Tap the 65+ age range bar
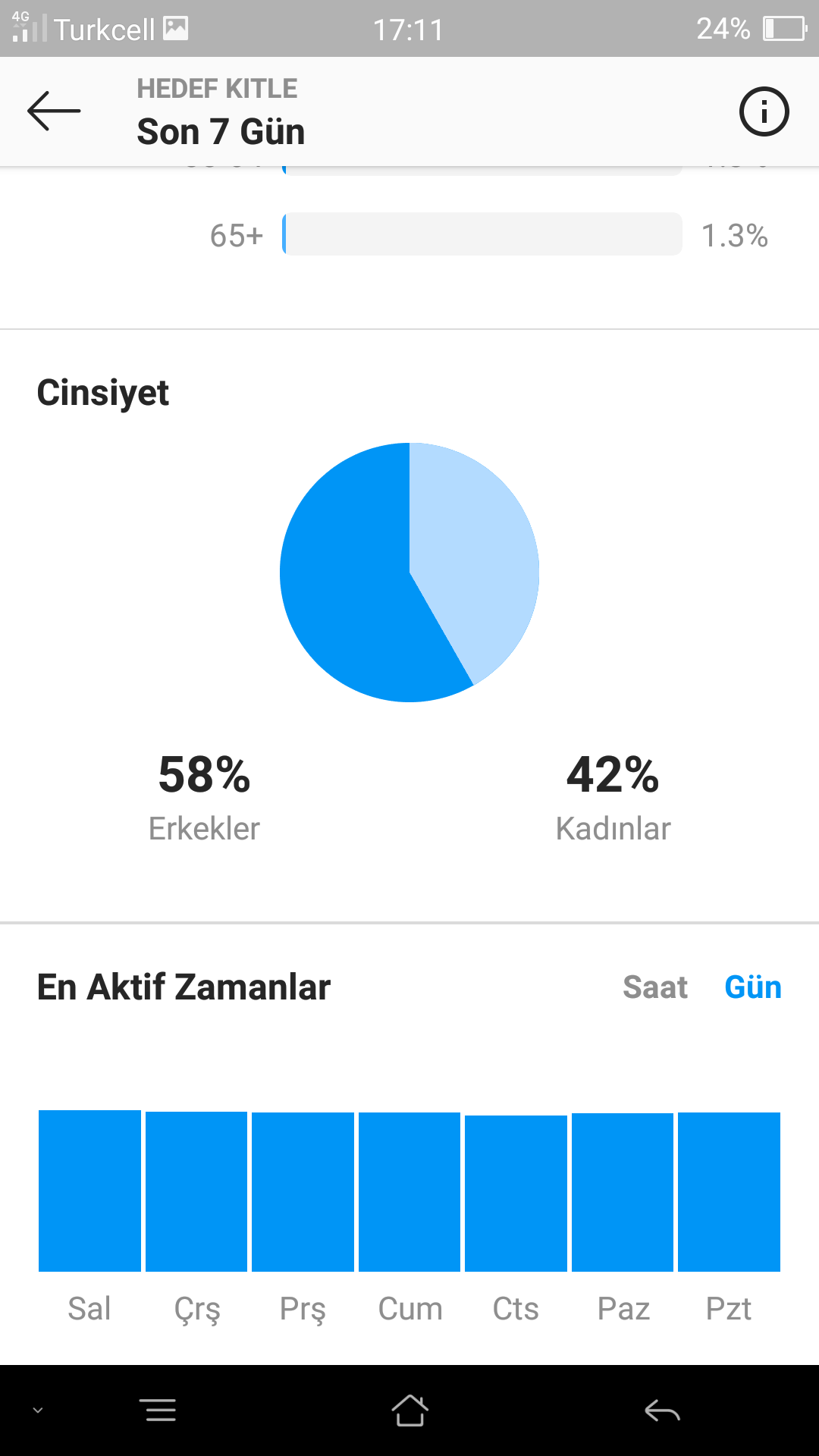This screenshot has height=1456, width=819. [x=482, y=234]
